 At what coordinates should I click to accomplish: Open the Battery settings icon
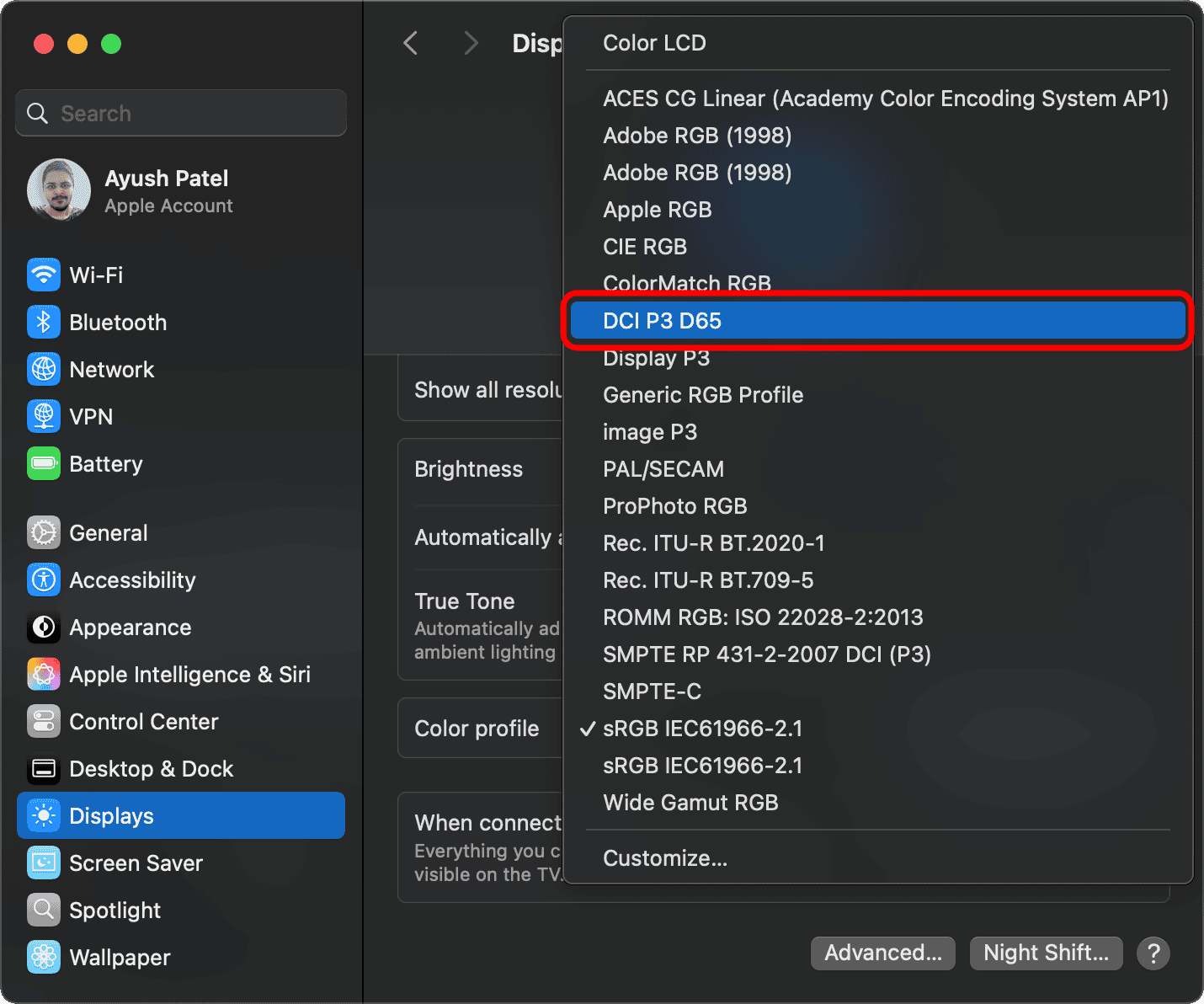coord(44,463)
